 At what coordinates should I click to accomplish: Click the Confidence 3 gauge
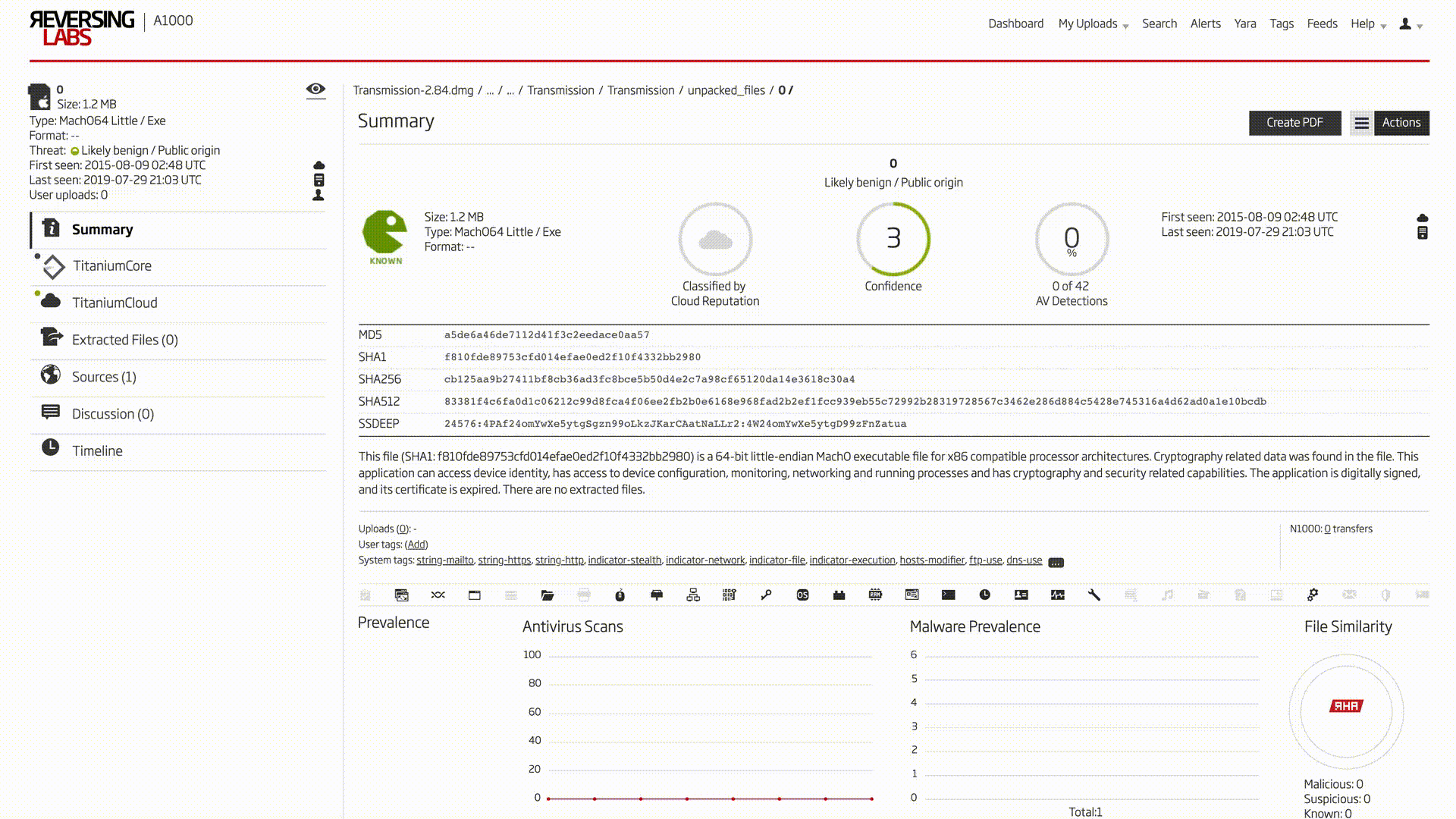(893, 239)
